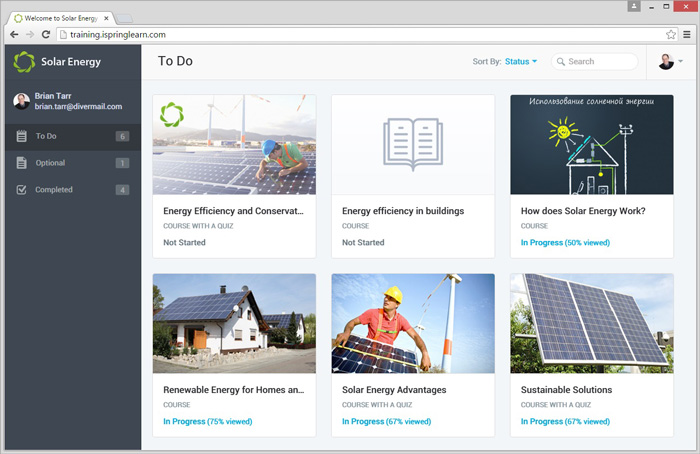Click the Chrome user profile button
The width and height of the screenshot is (700, 454).
click(634, 6)
